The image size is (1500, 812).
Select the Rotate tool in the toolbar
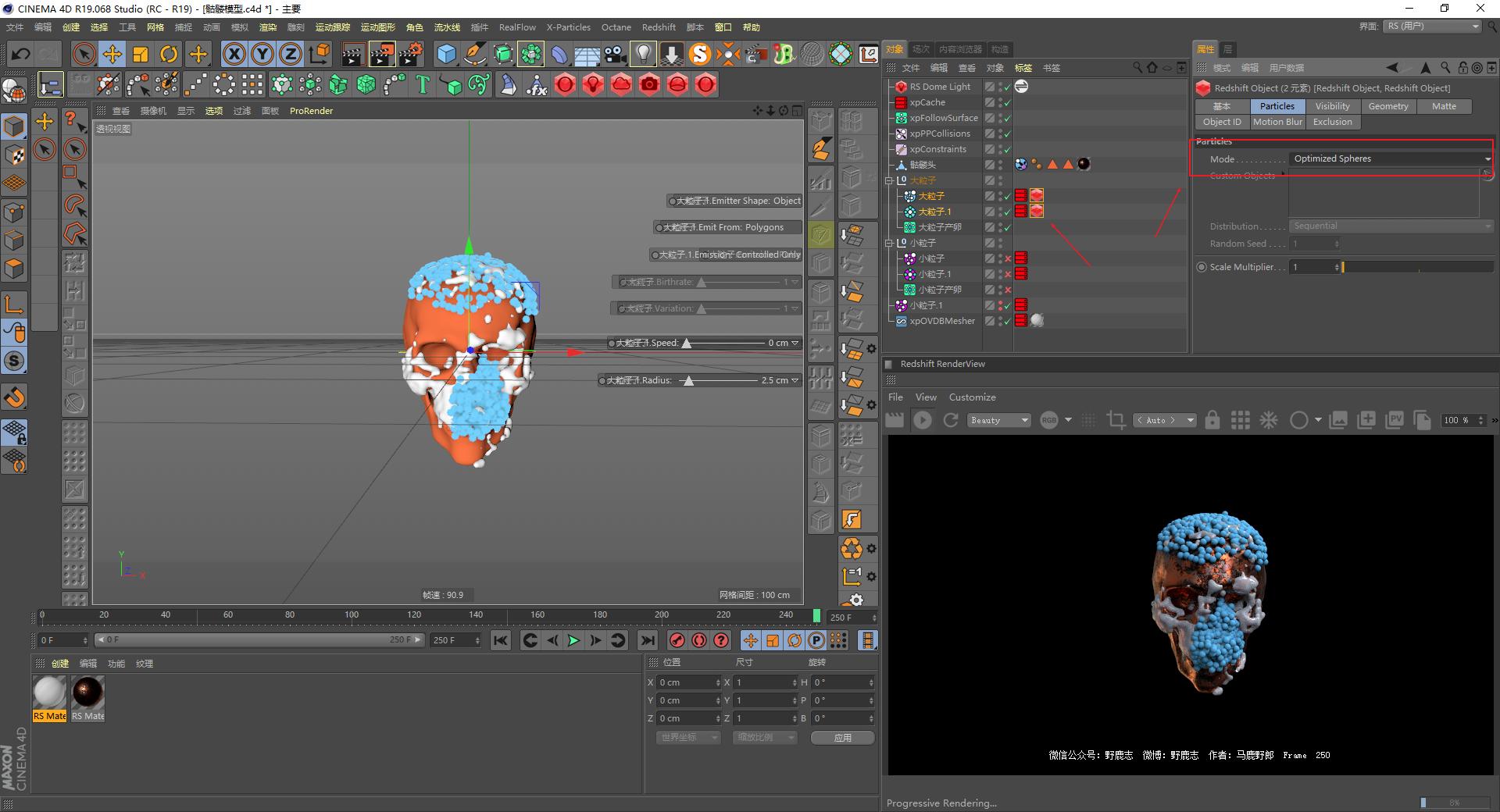pyautogui.click(x=169, y=54)
